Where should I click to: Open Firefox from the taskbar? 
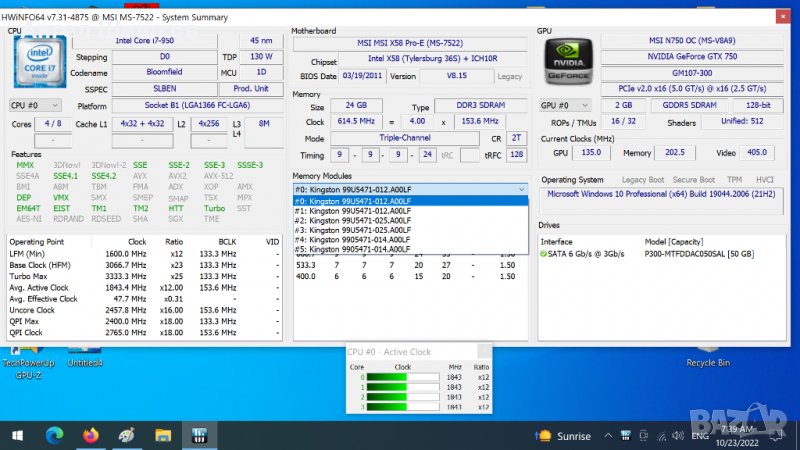pyautogui.click(x=91, y=436)
